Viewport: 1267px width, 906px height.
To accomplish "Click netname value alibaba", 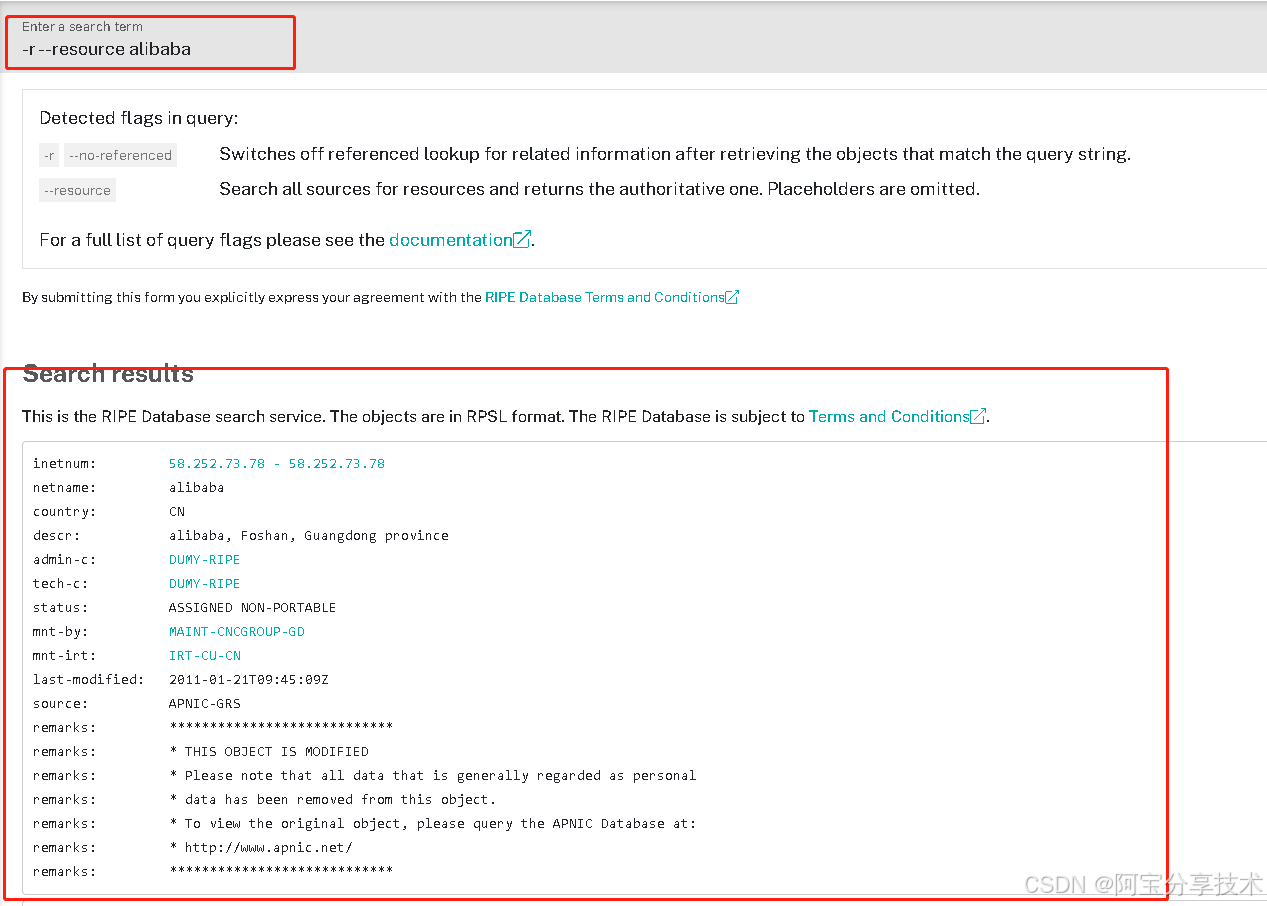I will (x=197, y=488).
